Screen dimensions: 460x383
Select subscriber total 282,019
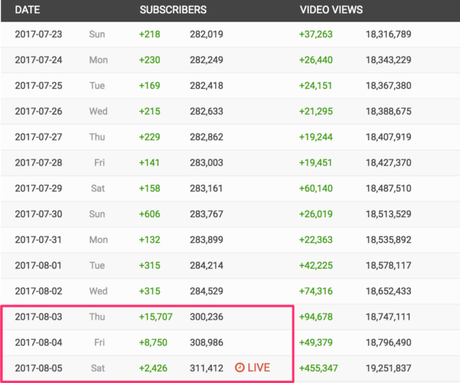(x=207, y=34)
